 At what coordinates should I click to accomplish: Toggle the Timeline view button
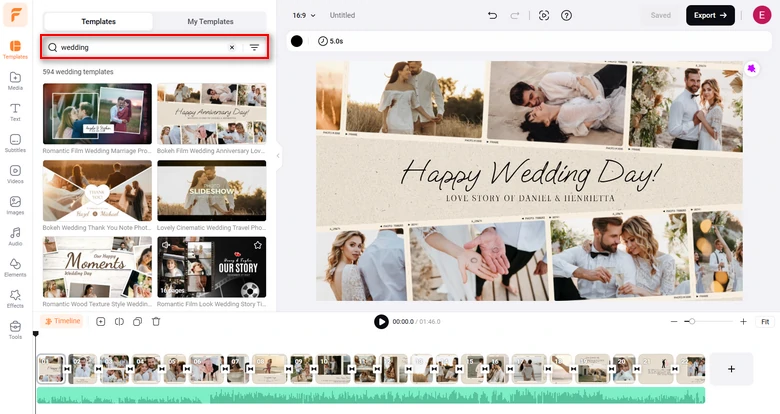pos(63,321)
